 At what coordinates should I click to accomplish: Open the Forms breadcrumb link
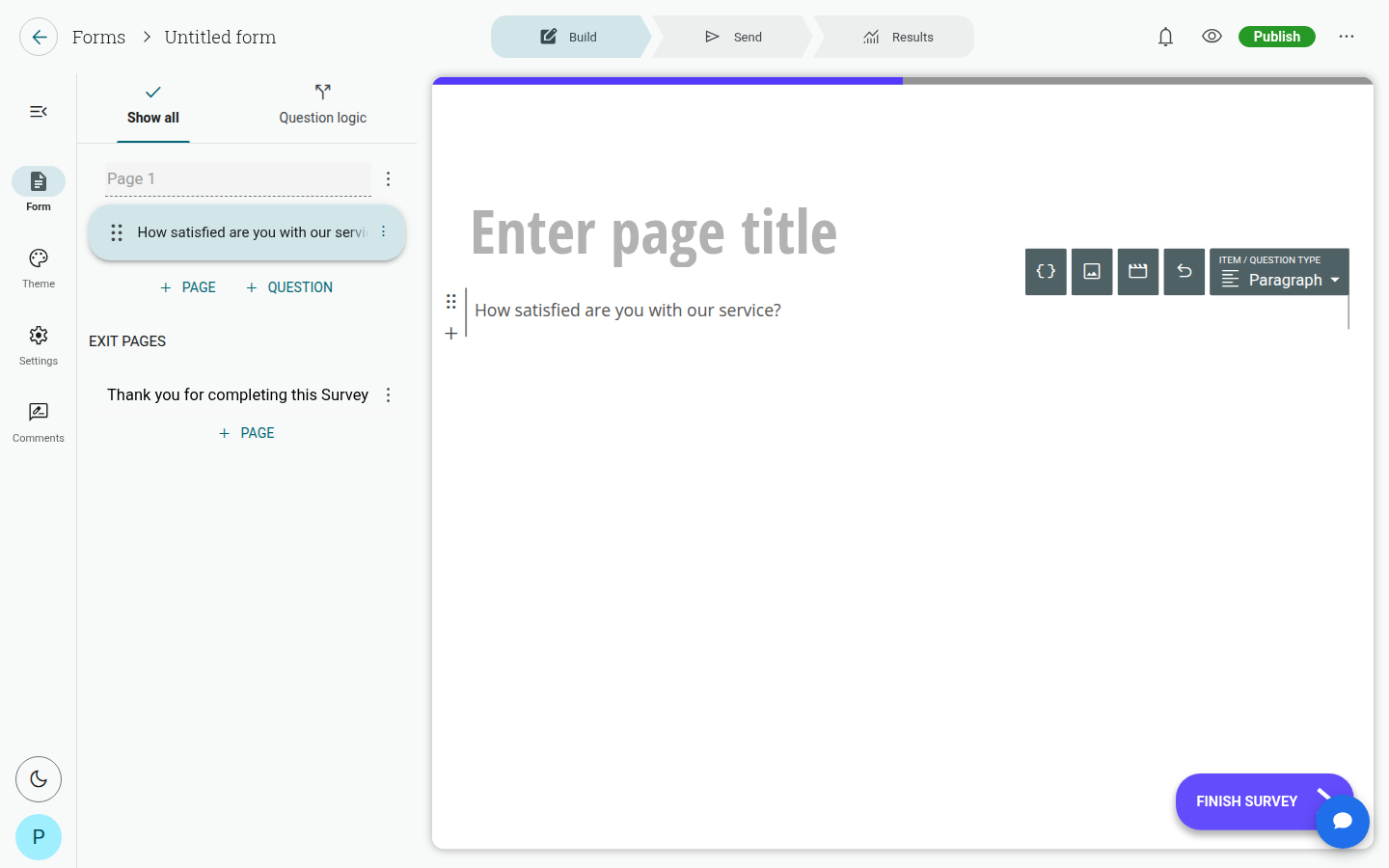click(x=98, y=37)
